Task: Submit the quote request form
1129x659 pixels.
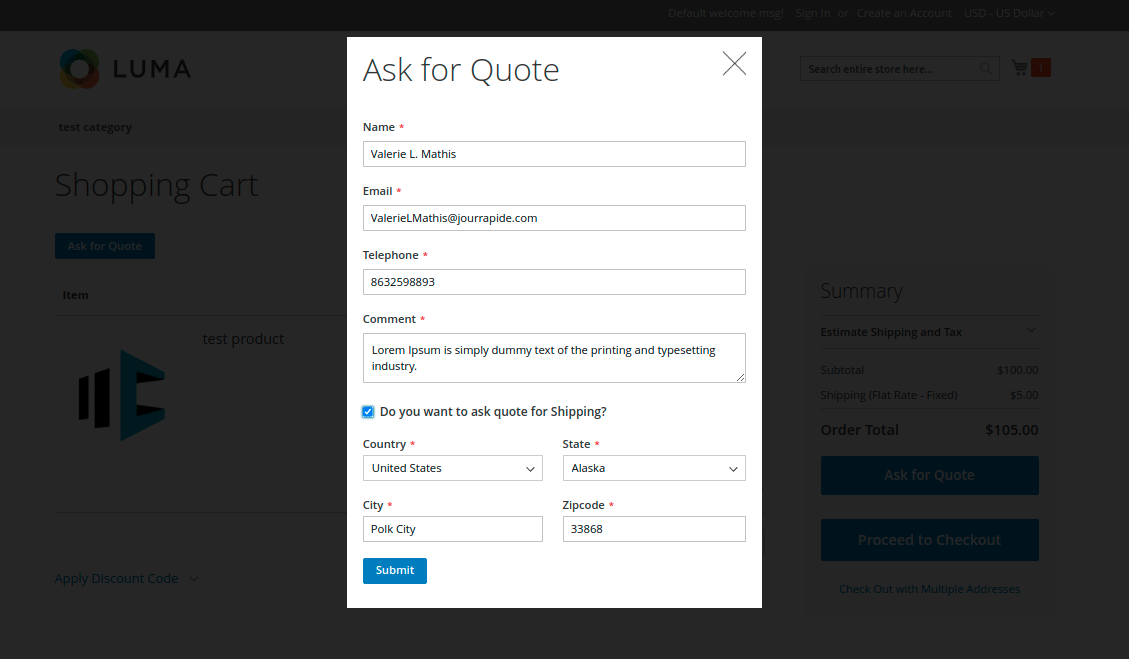Action: [394, 570]
